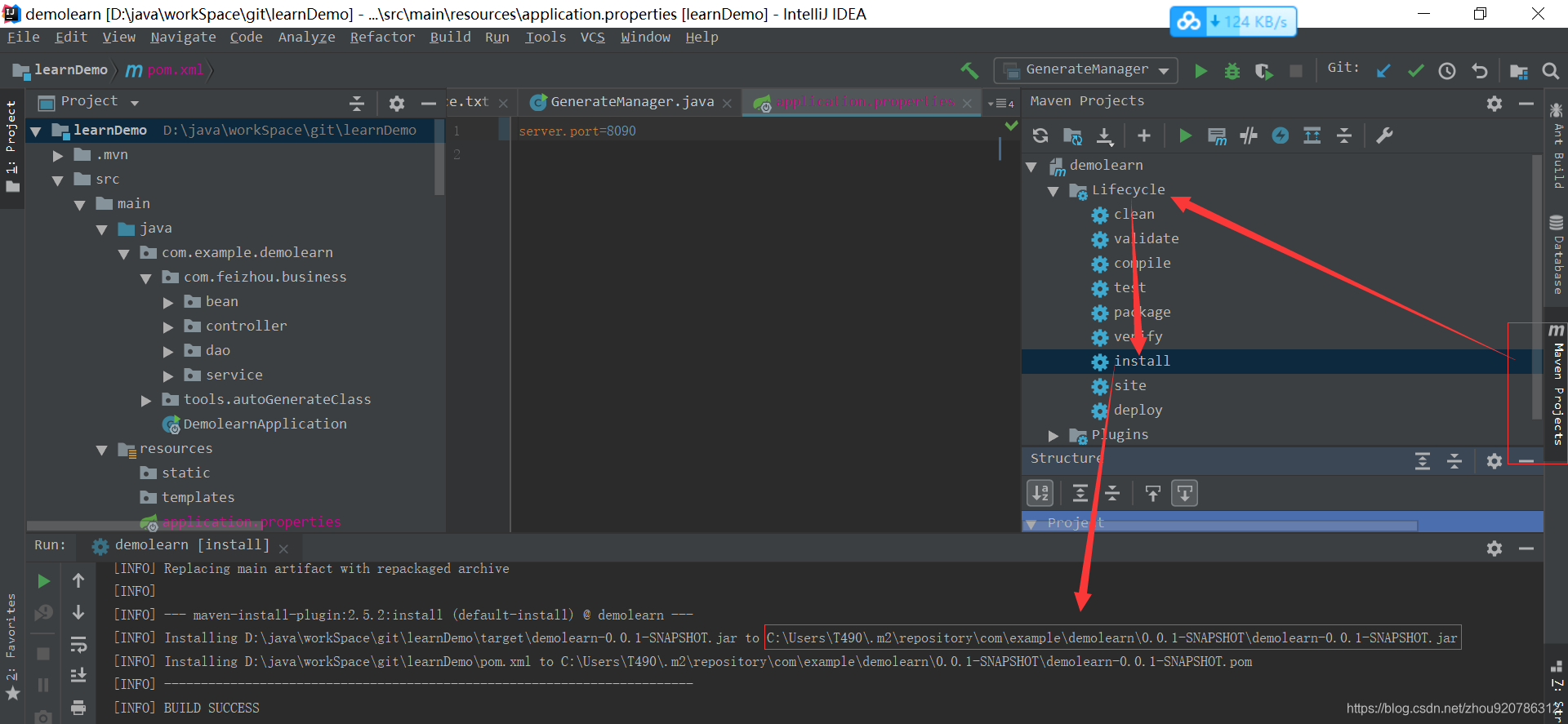This screenshot has height=724, width=1568.
Task: Collapse all in Maven Projects toolbar
Action: point(1344,135)
